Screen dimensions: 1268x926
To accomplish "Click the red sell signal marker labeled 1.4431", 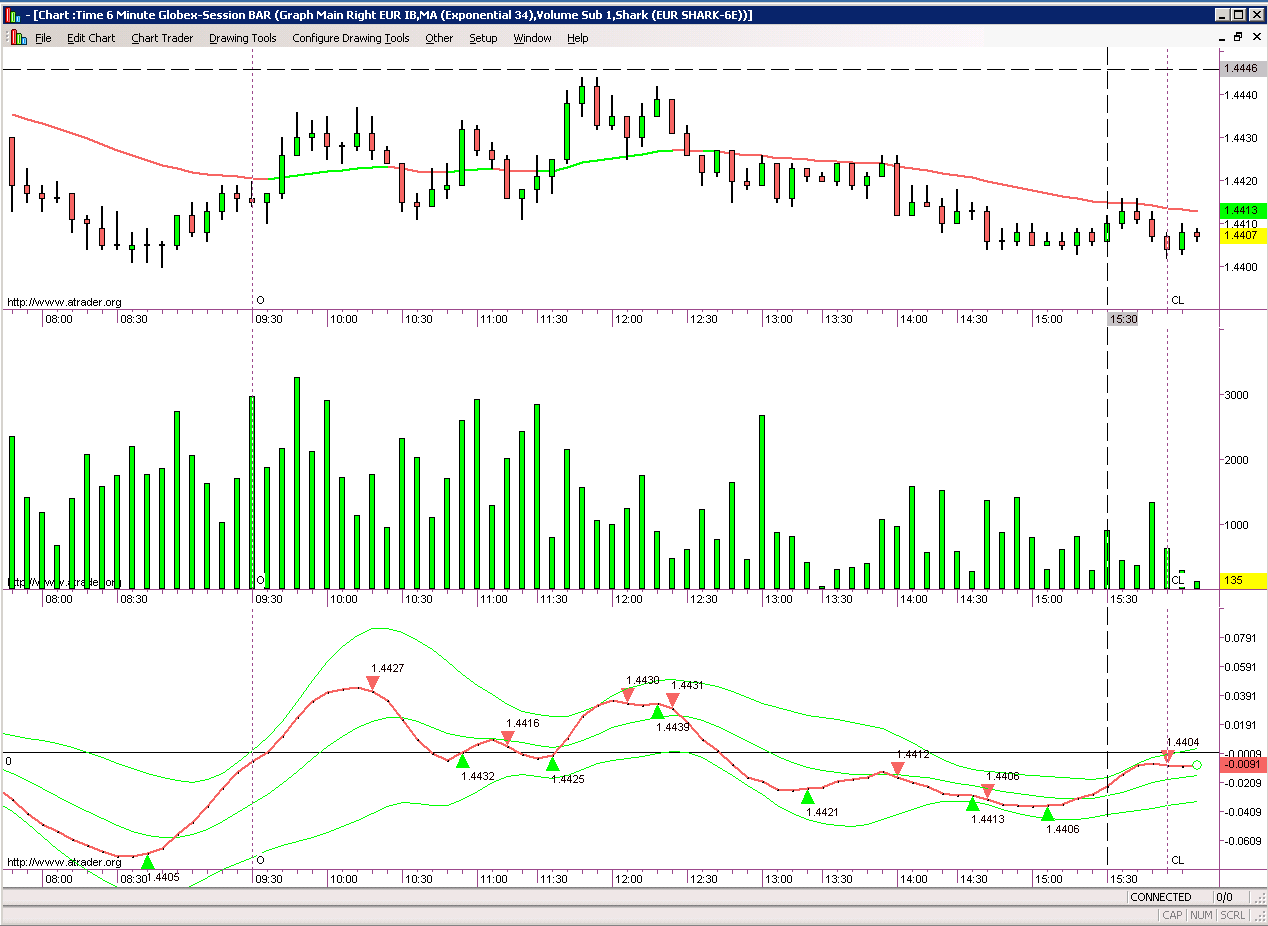I will pyautogui.click(x=673, y=700).
